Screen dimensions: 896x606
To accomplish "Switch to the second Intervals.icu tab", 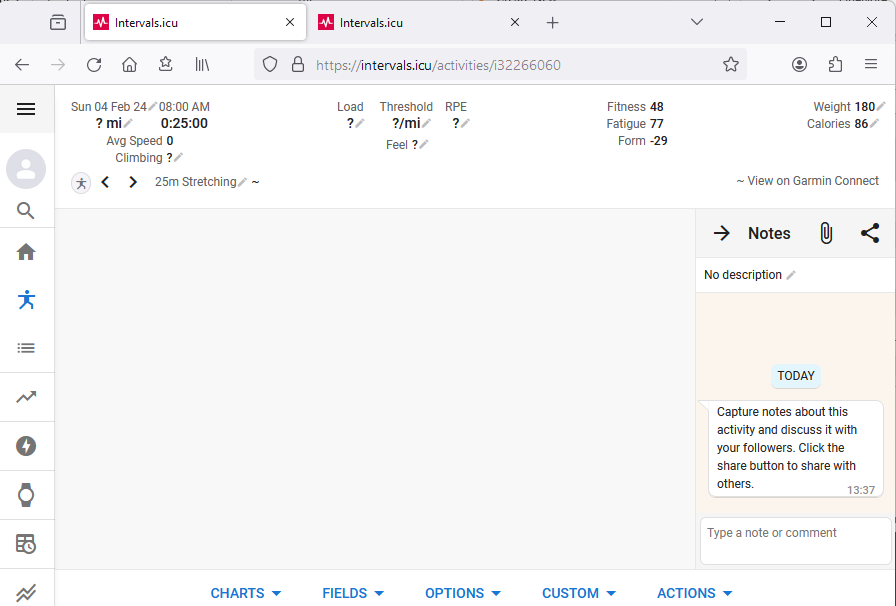I will (420, 22).
